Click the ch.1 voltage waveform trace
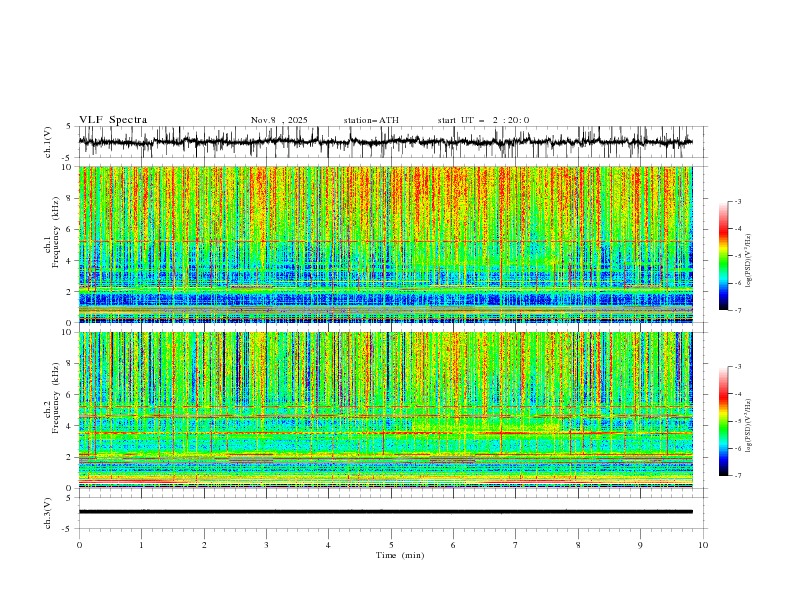 point(386,142)
